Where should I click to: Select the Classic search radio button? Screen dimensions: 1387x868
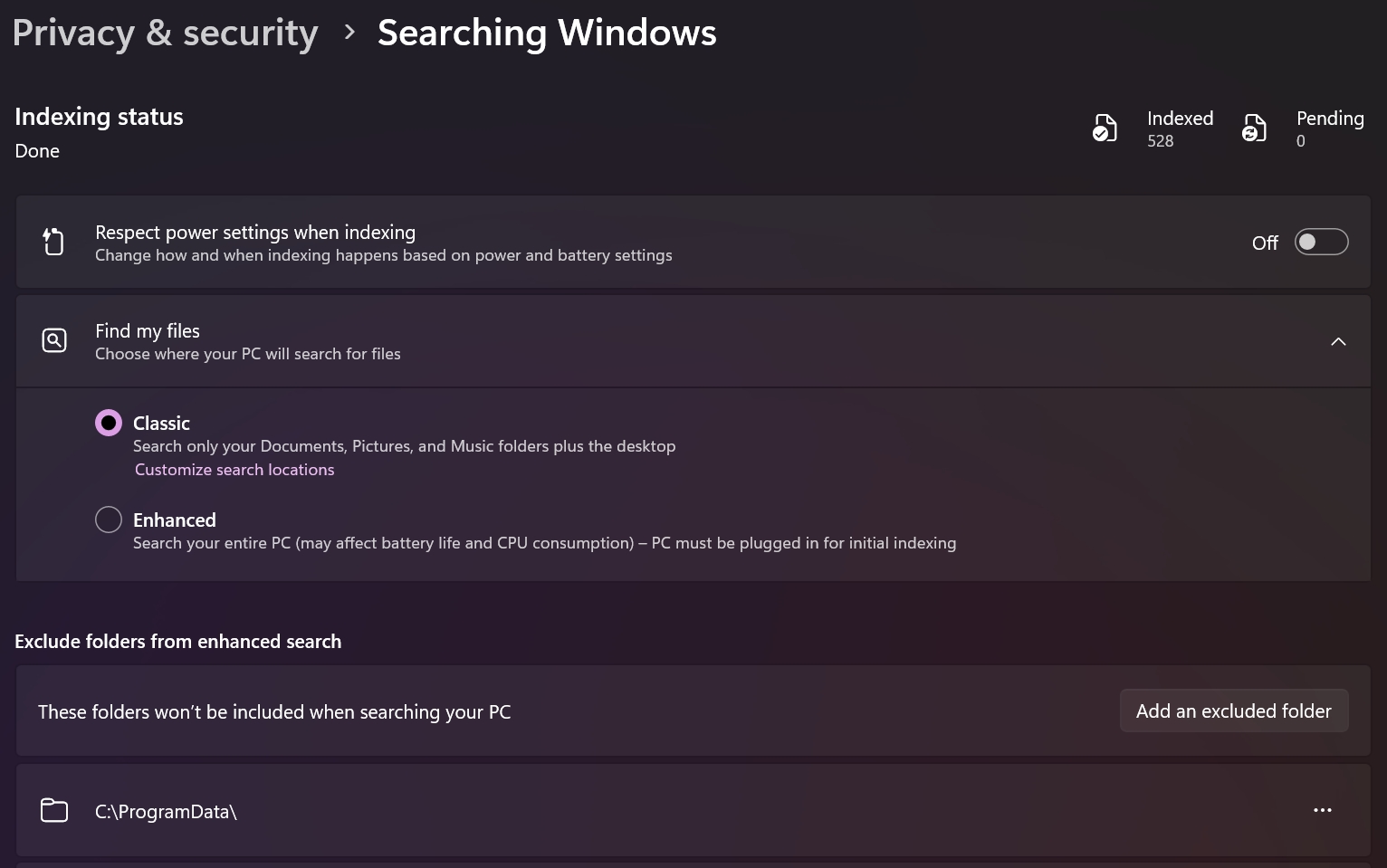[109, 423]
